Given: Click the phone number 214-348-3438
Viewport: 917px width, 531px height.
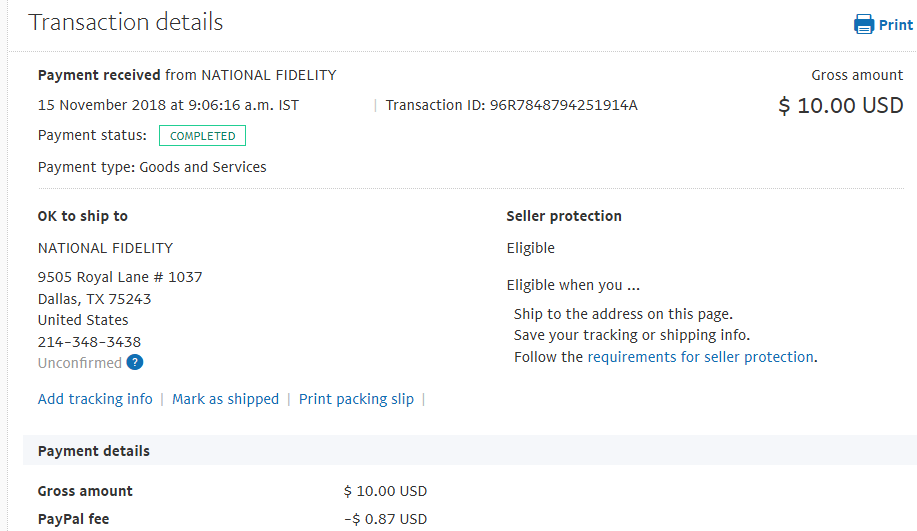Looking at the screenshot, I should pyautogui.click(x=89, y=342).
